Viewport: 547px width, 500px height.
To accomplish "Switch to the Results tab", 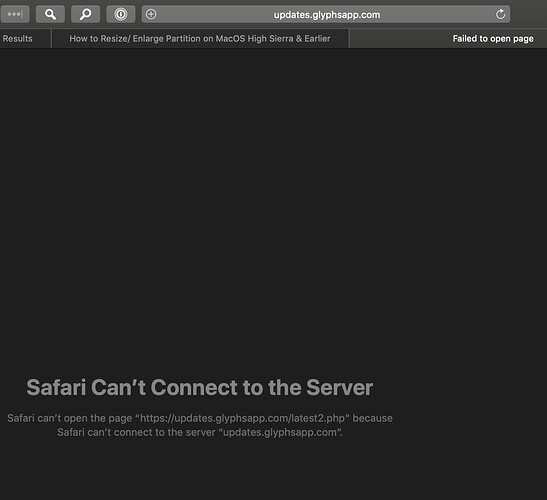I will (x=17, y=38).
